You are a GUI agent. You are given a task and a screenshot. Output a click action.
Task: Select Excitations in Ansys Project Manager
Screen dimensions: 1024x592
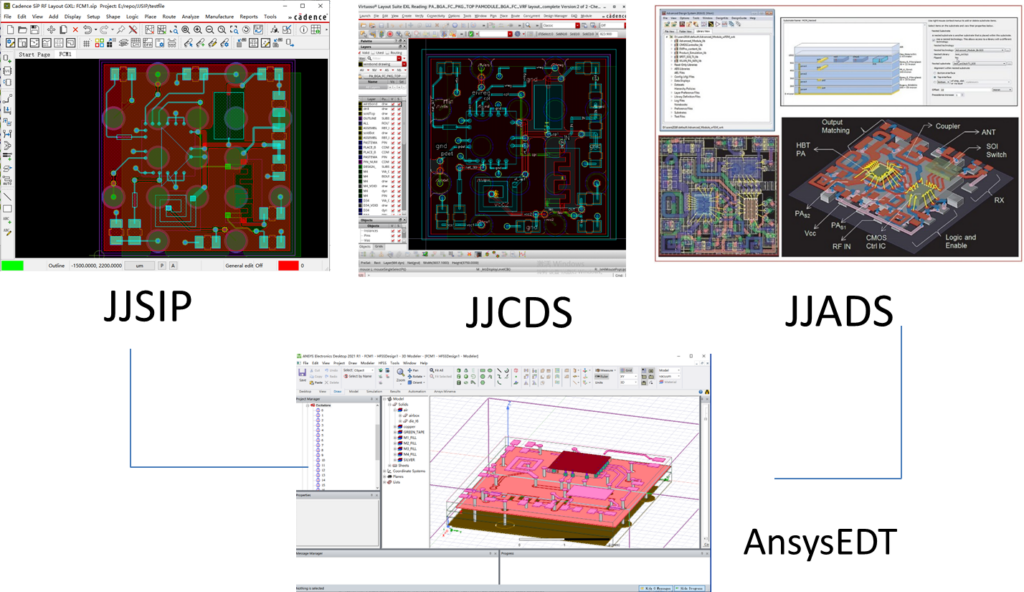click(x=323, y=405)
